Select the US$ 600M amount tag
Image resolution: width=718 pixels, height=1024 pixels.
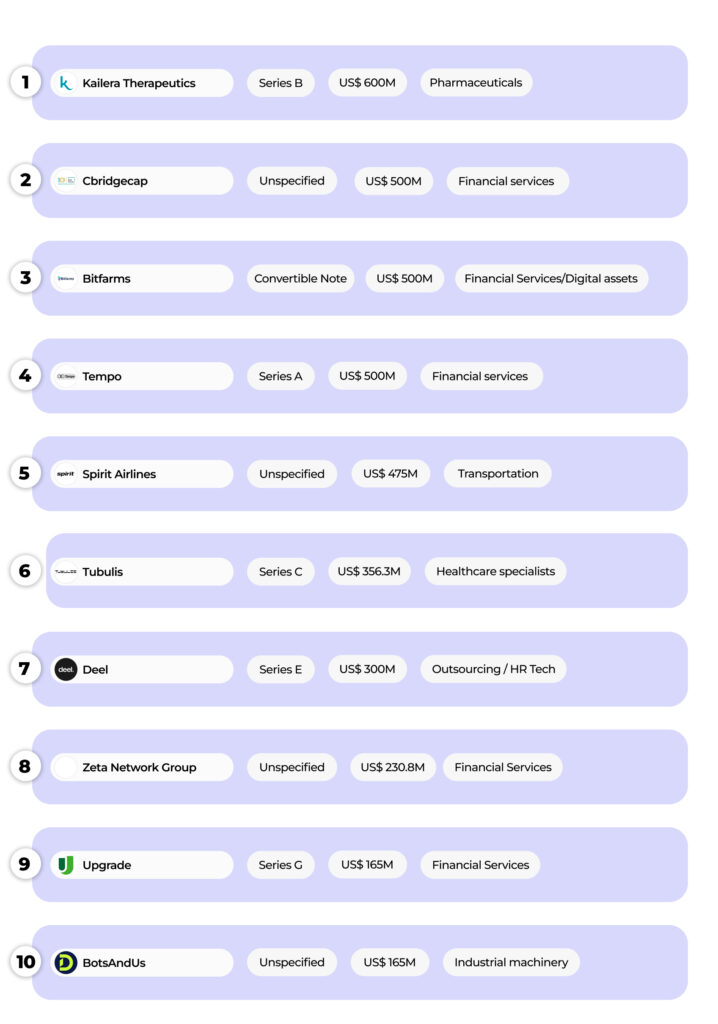click(367, 83)
